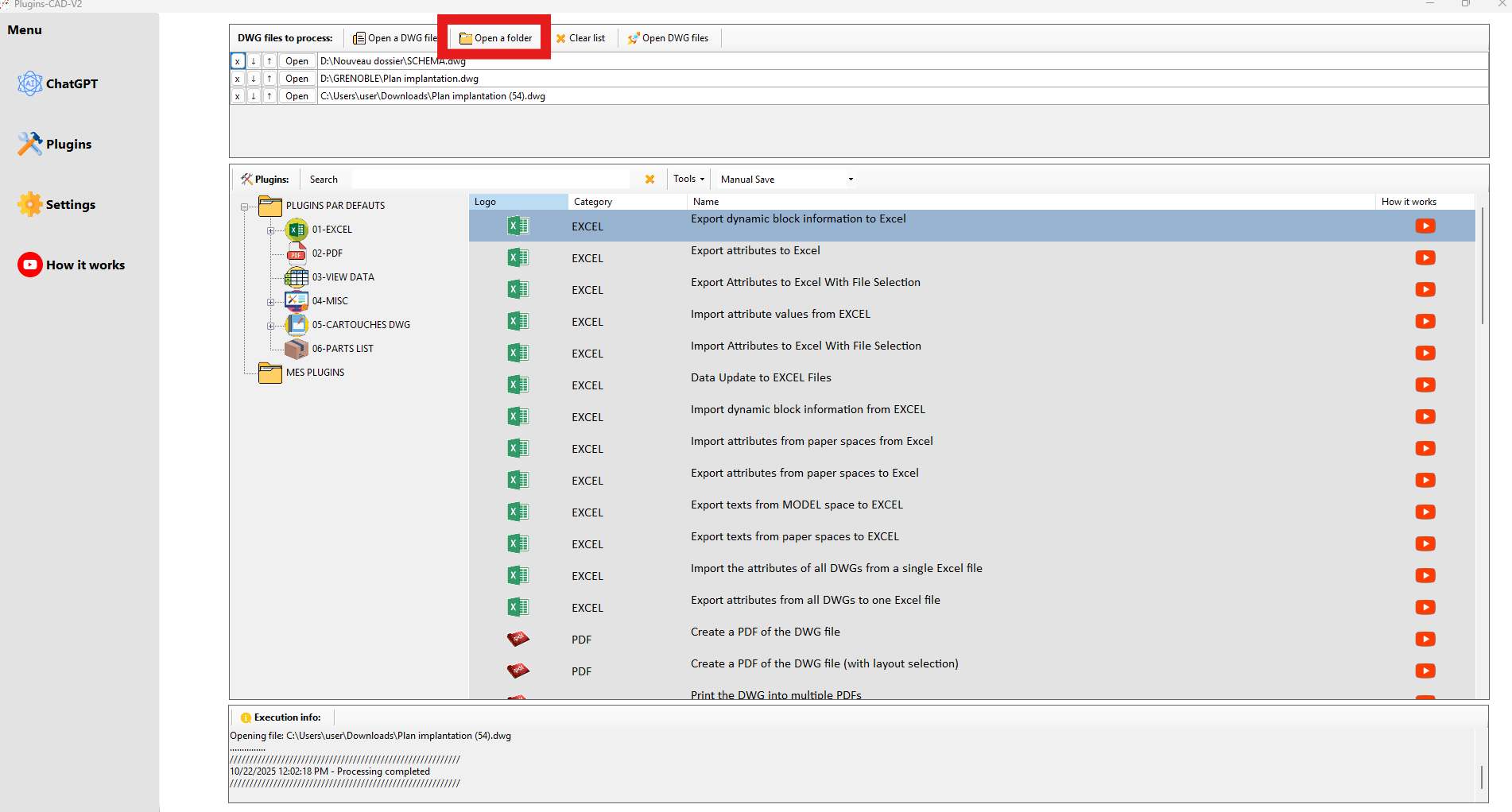Click the ChatGPT icon in the menu
This screenshot has width=1512, height=812.
(x=30, y=83)
